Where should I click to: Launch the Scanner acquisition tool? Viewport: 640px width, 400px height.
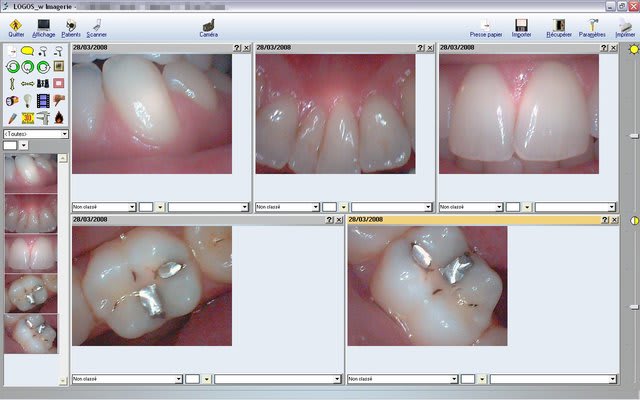click(x=97, y=25)
